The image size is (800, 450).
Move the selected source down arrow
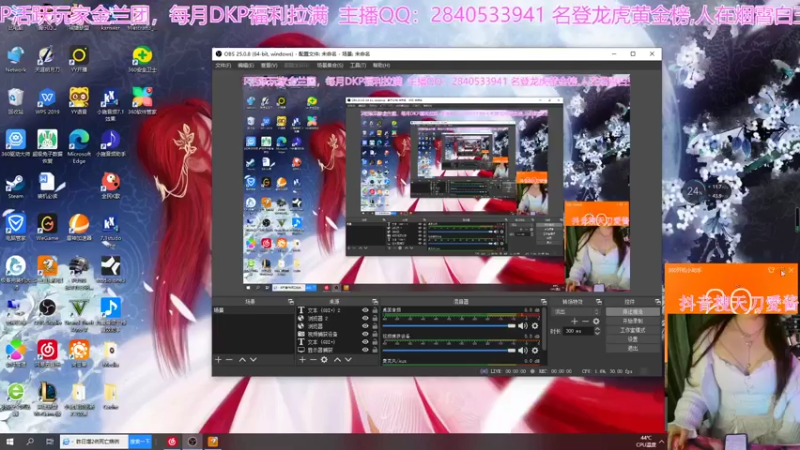click(x=348, y=360)
